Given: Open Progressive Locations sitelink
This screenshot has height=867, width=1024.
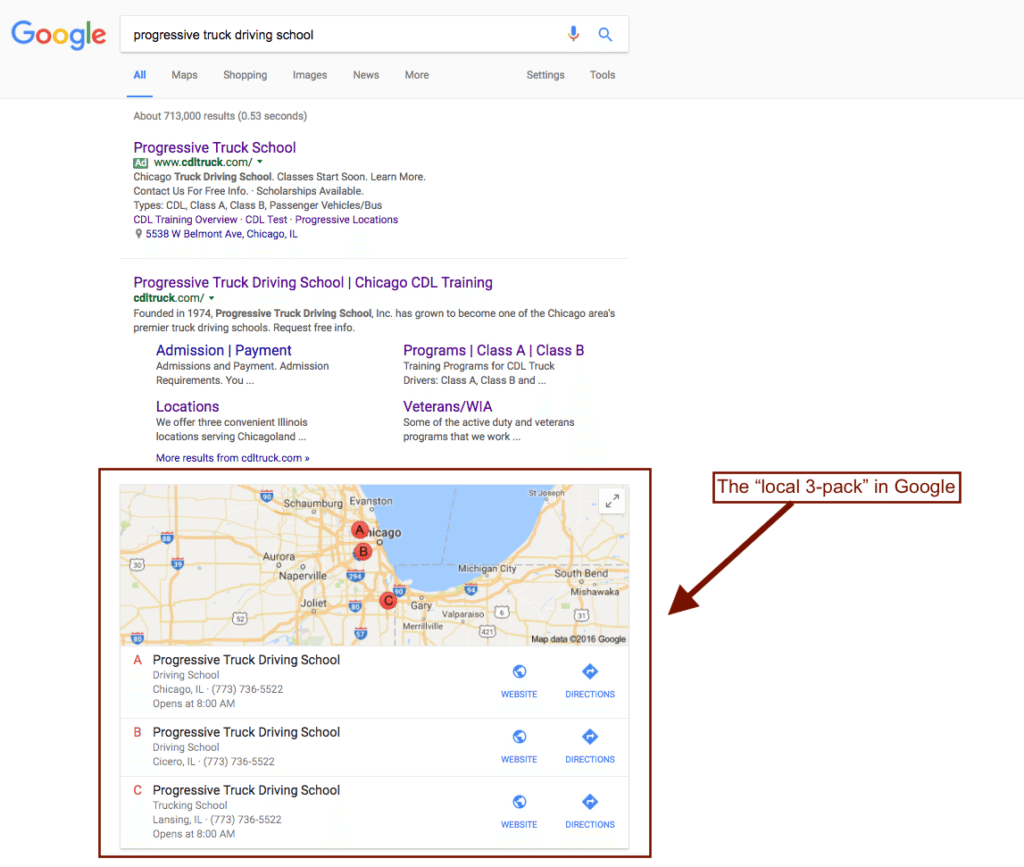Looking at the screenshot, I should 346,219.
